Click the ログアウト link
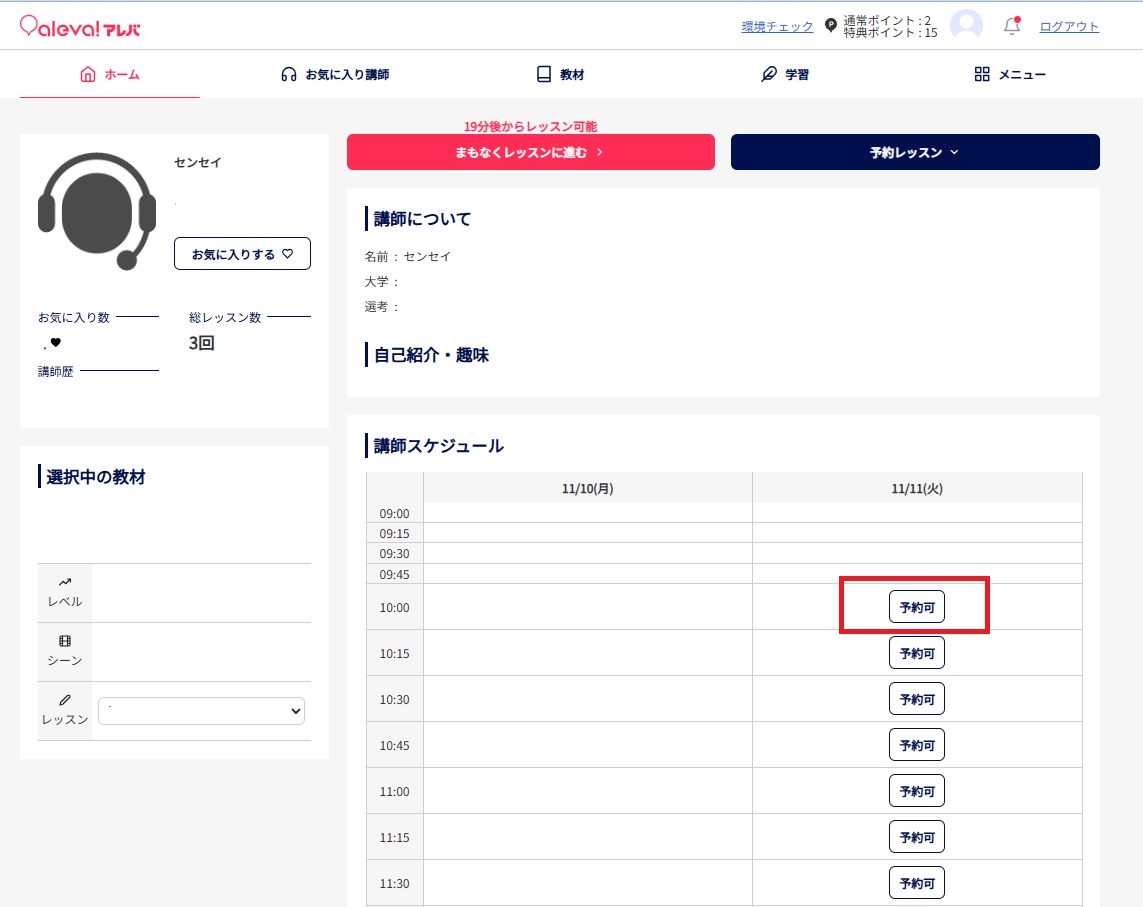The width and height of the screenshot is (1143, 907). (1069, 27)
